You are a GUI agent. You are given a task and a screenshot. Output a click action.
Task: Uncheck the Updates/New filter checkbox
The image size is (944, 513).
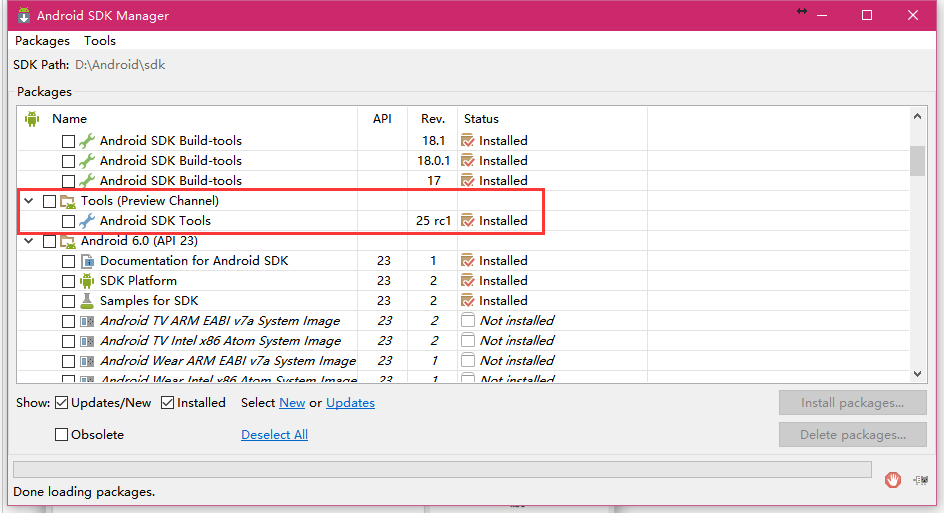coord(61,403)
